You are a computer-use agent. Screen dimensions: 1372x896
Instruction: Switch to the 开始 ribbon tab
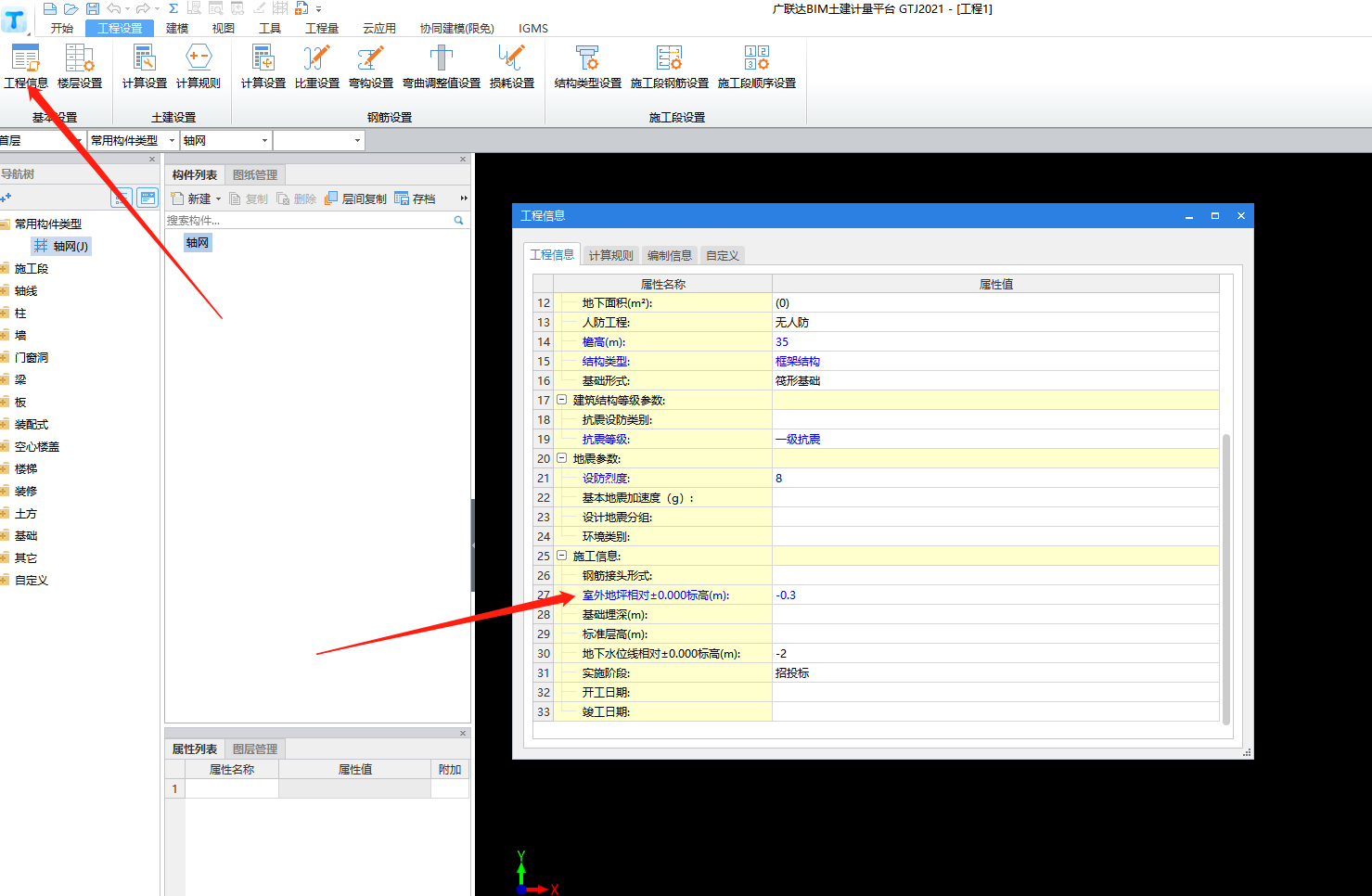[x=62, y=29]
